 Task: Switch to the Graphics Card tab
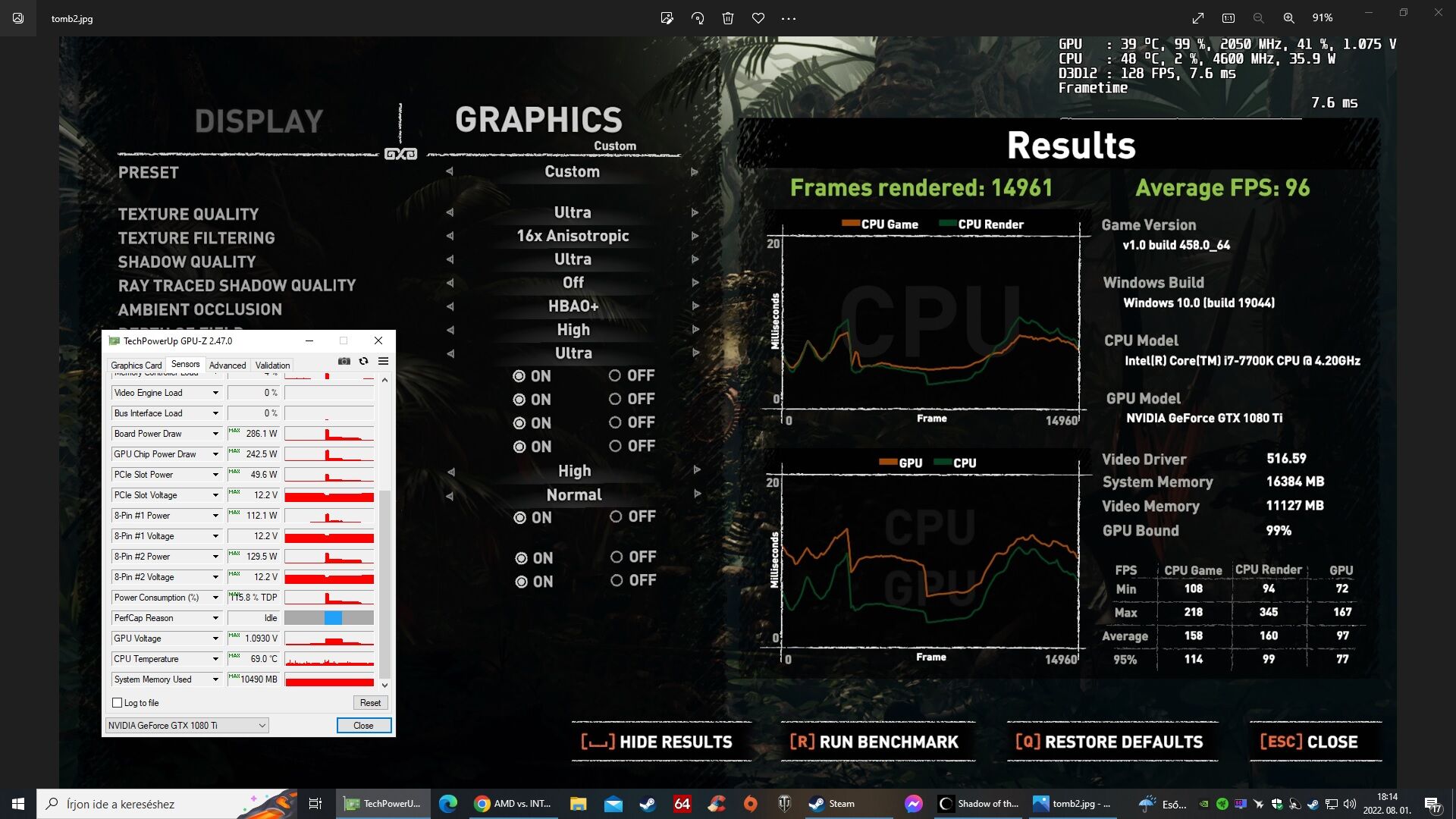(x=136, y=366)
